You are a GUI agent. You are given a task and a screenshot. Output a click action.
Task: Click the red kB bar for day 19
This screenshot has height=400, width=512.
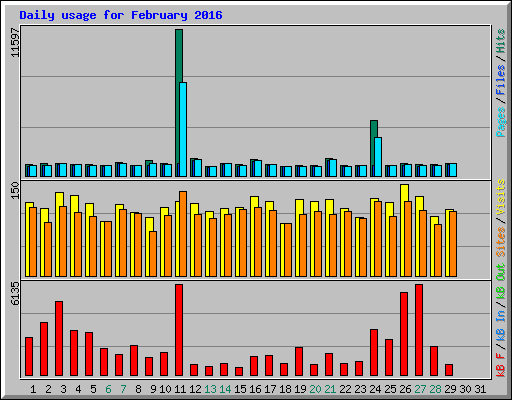tap(299, 362)
